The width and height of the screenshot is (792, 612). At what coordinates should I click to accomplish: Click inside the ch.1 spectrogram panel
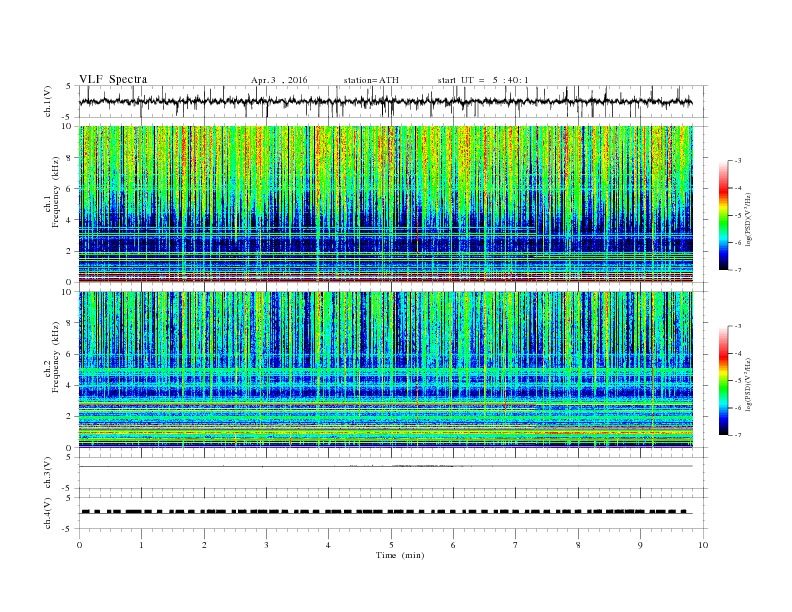pyautogui.click(x=385, y=204)
